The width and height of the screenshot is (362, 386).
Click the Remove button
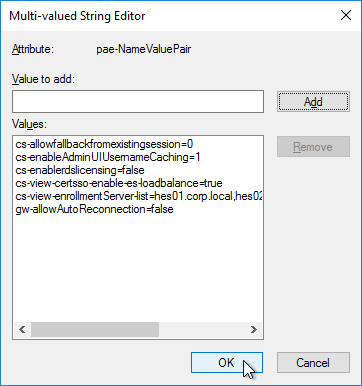pyautogui.click(x=313, y=147)
